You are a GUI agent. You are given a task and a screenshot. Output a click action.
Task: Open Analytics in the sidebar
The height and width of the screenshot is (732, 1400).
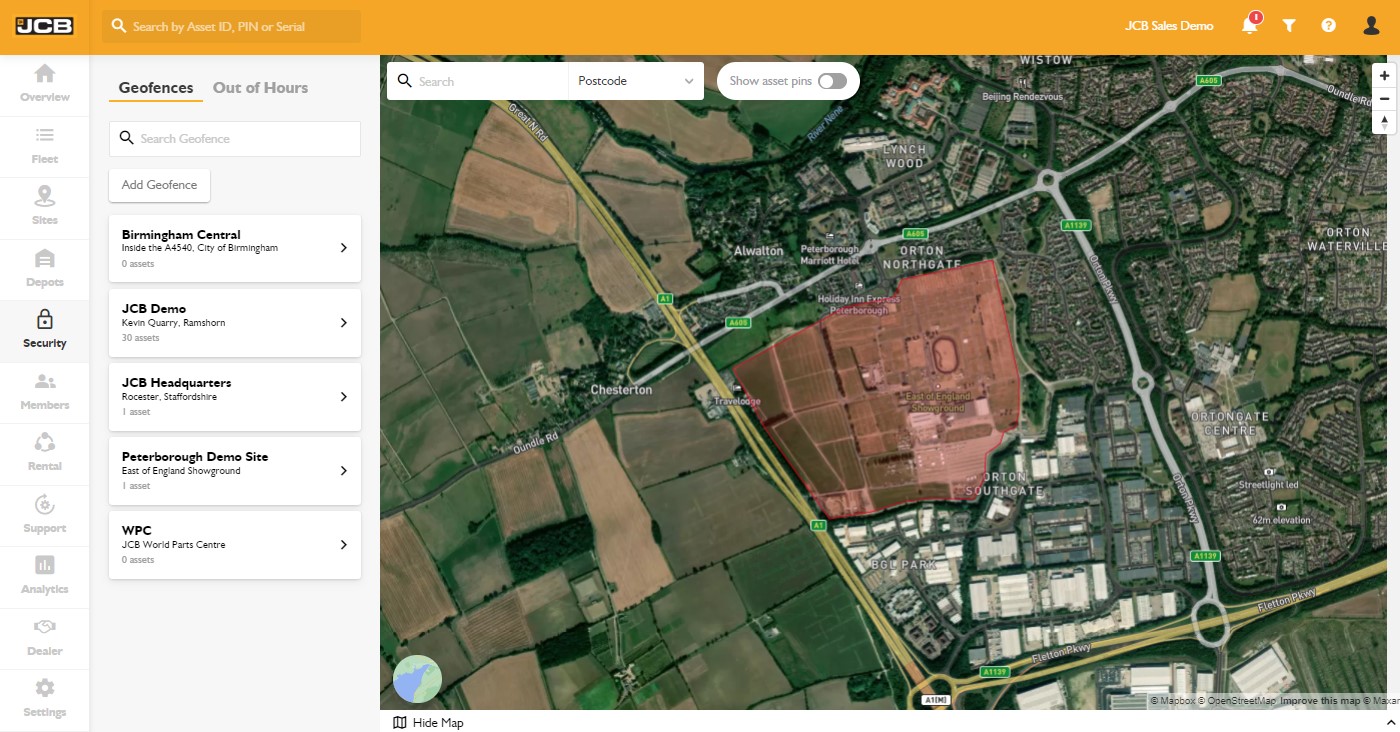[x=44, y=576]
